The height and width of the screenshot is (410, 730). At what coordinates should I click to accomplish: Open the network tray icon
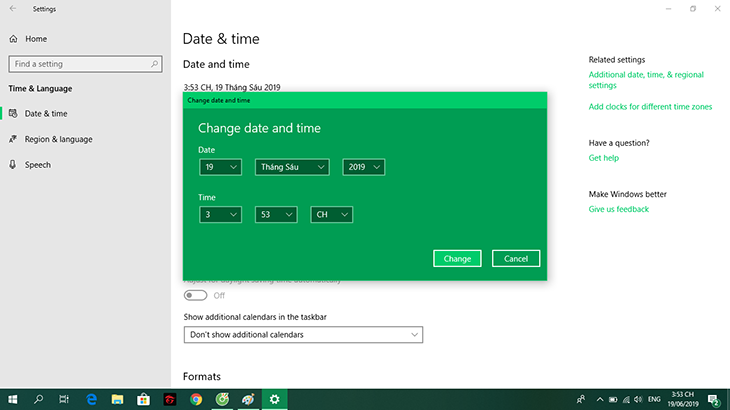(x=626, y=399)
